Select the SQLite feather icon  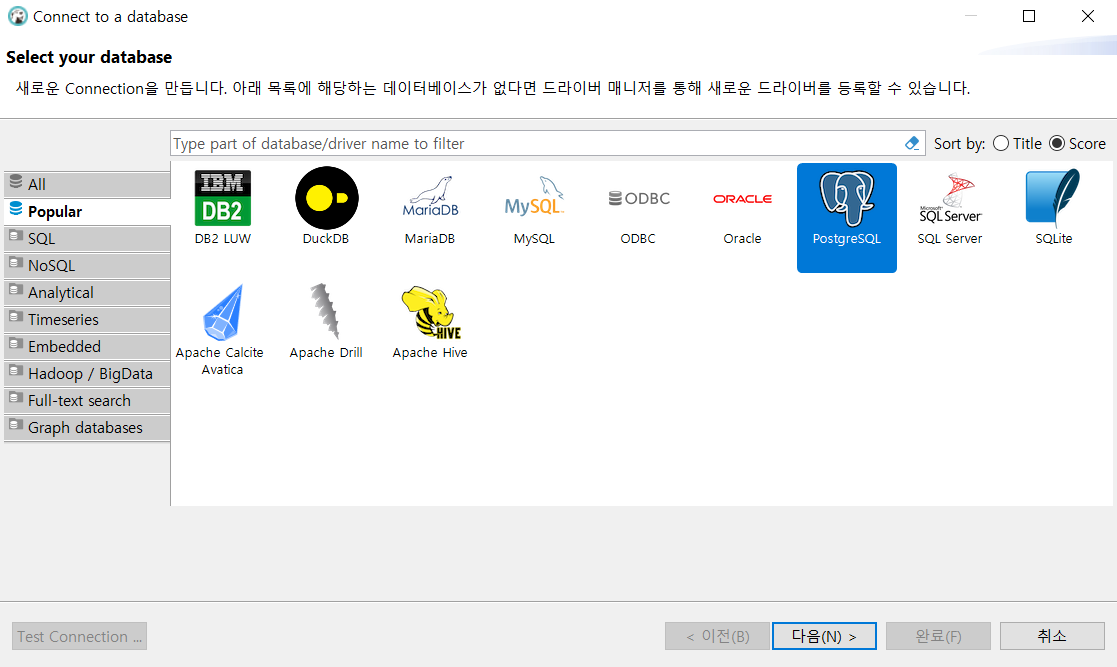point(1053,199)
